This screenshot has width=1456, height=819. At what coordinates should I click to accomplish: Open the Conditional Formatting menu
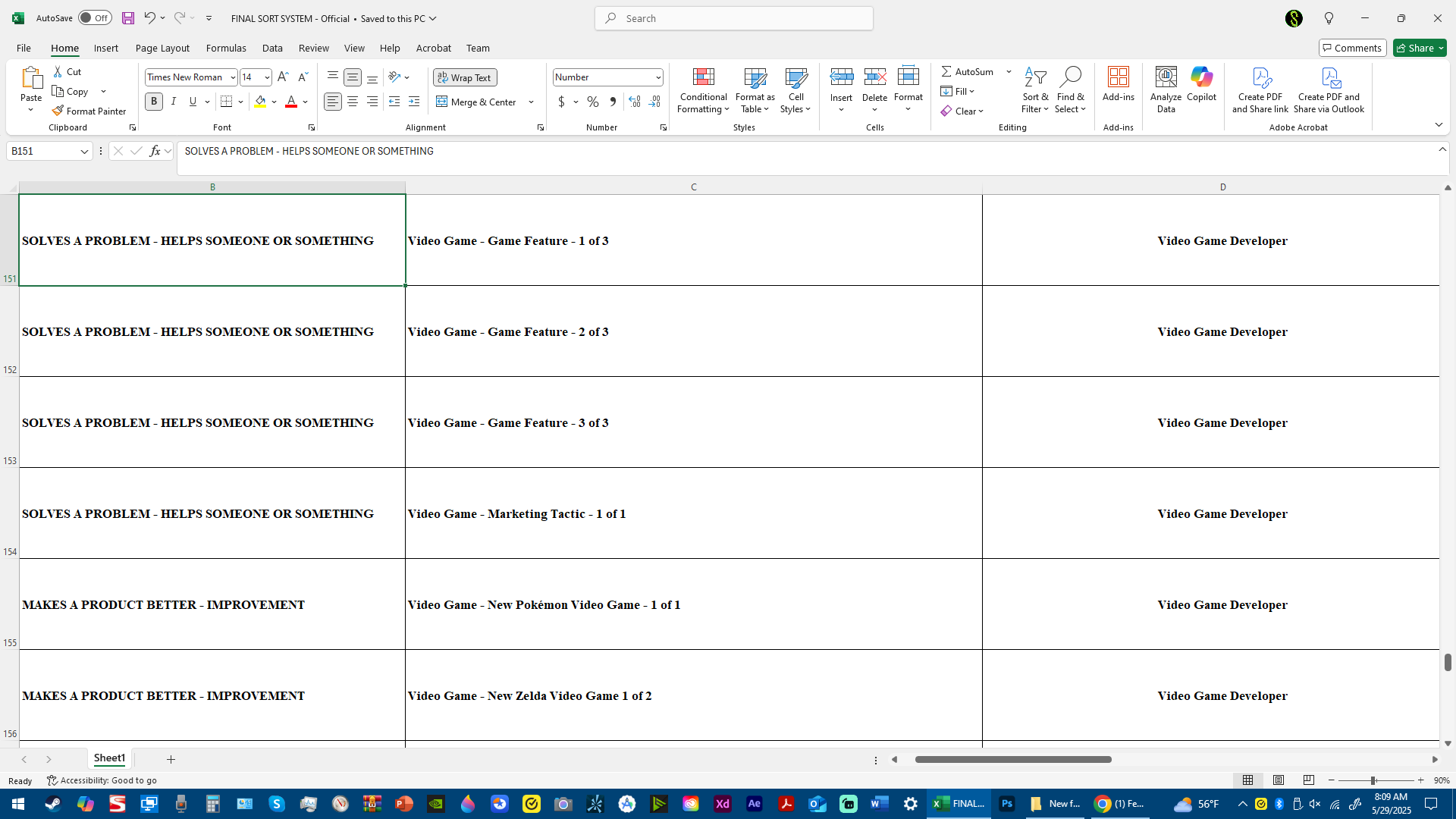(703, 91)
